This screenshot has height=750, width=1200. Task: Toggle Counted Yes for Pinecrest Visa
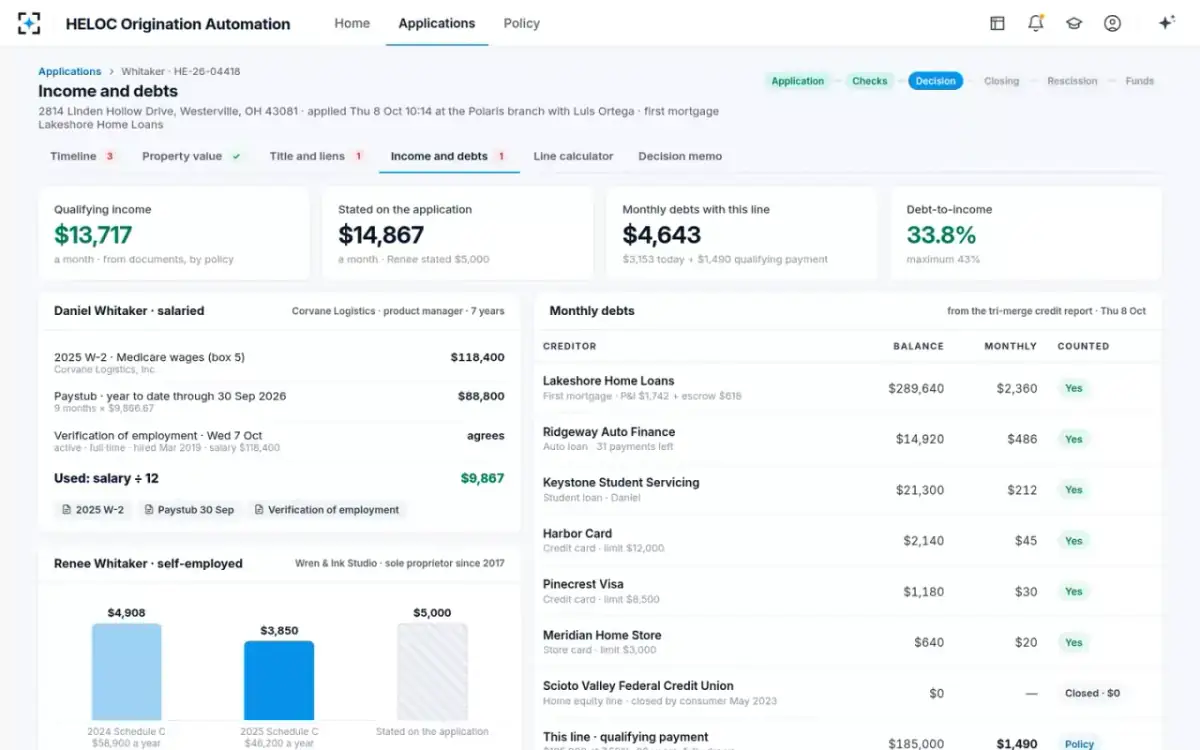[x=1074, y=592]
